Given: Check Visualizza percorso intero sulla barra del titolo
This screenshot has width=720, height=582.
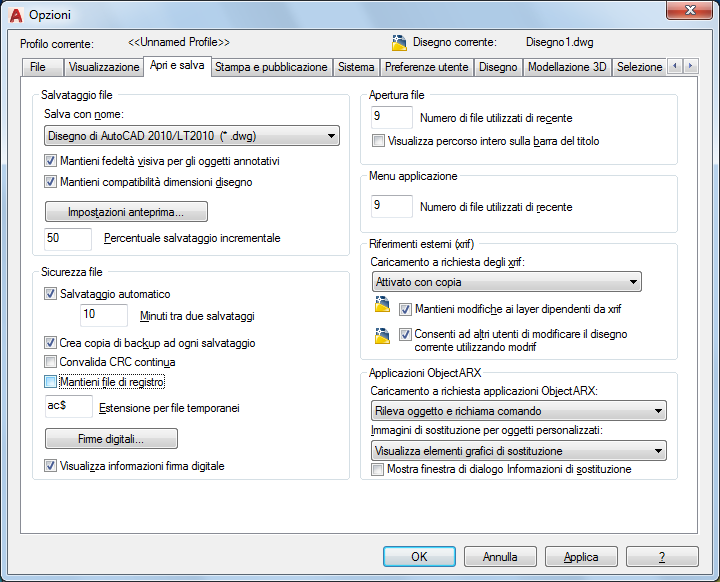Looking at the screenshot, I should point(378,141).
